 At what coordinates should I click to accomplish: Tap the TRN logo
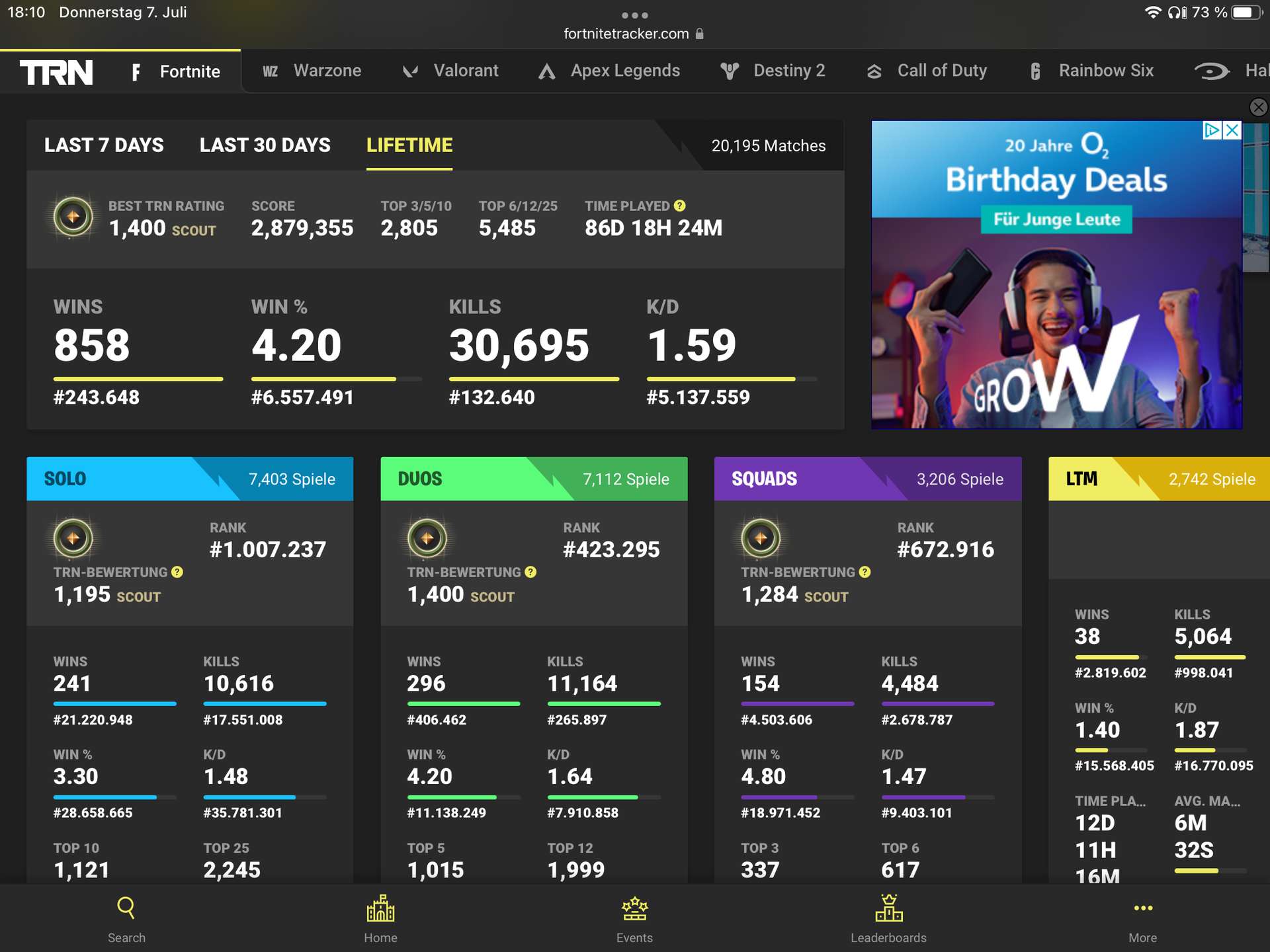pyautogui.click(x=56, y=72)
